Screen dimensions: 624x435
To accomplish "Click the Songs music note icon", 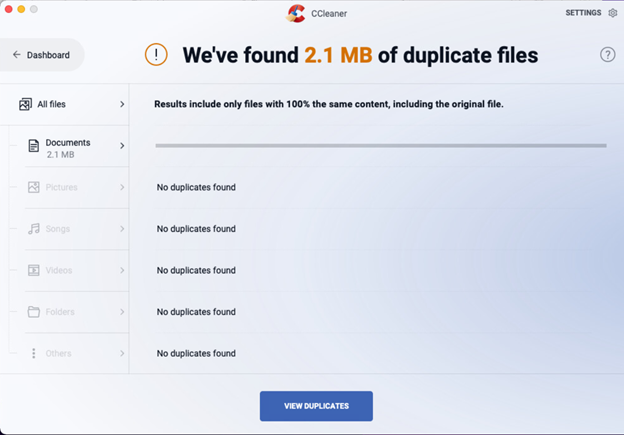I will 34,229.
